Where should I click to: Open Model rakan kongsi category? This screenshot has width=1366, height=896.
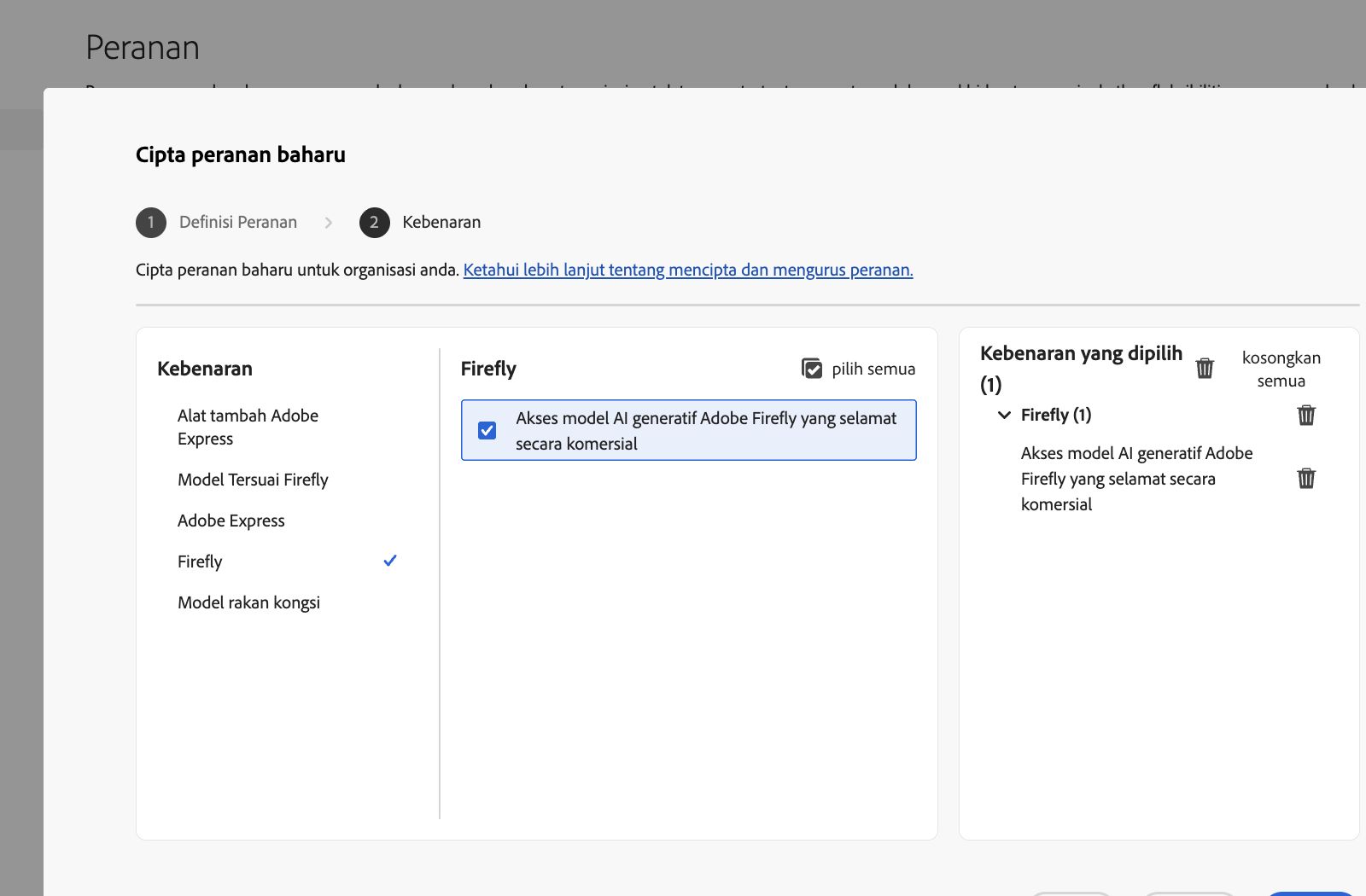point(248,602)
